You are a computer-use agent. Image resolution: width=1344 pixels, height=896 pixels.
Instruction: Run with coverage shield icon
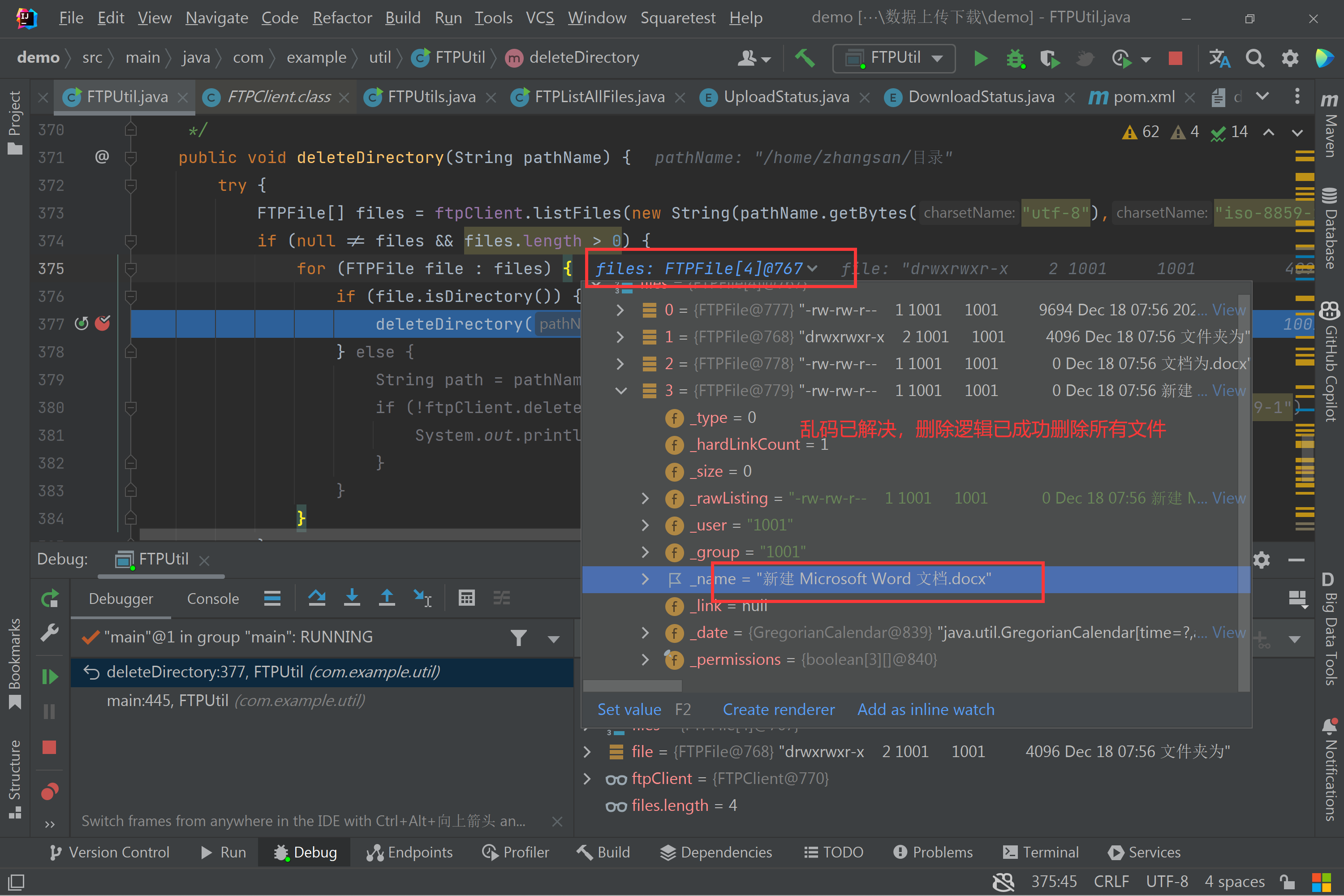coord(1050,58)
